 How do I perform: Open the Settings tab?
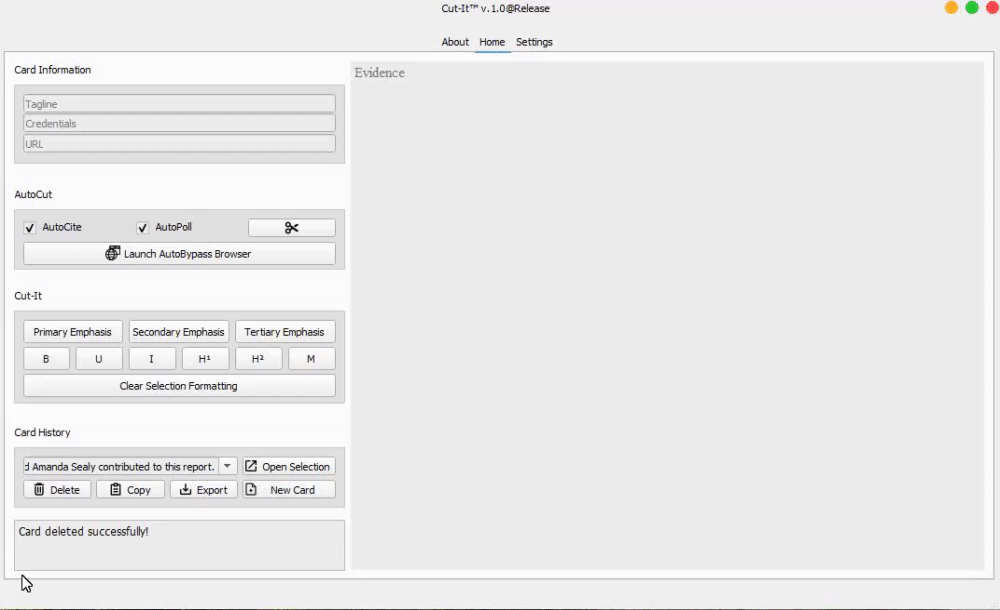click(x=534, y=42)
